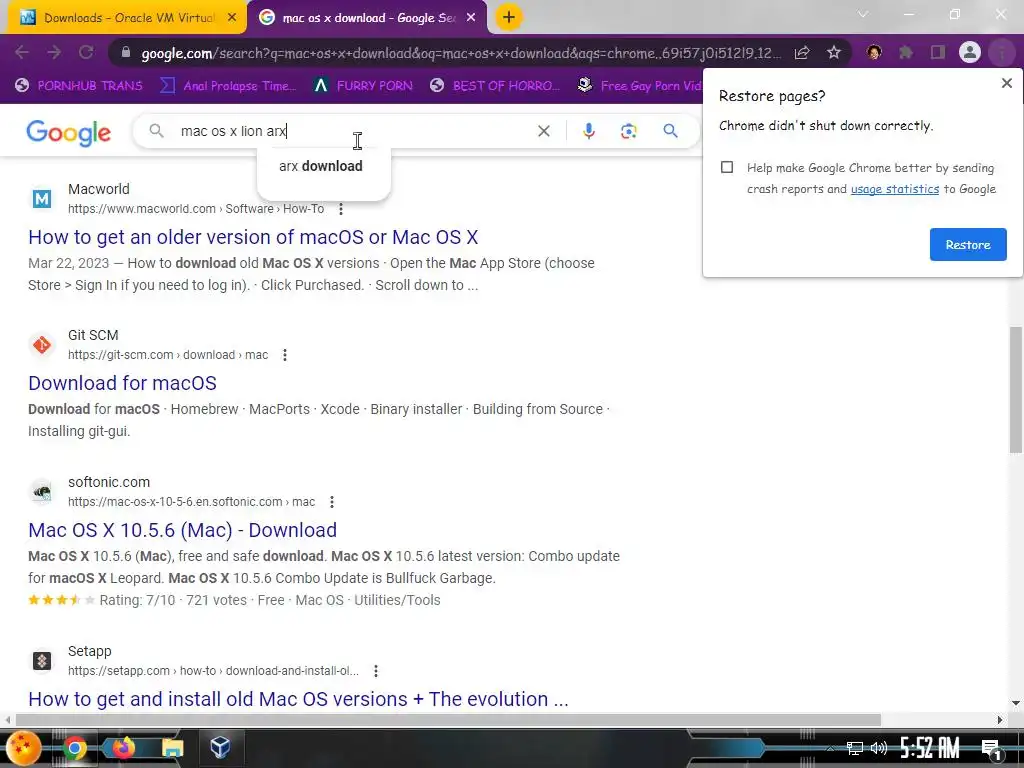Clear the Google search box text
1024x768 pixels.
click(543, 131)
